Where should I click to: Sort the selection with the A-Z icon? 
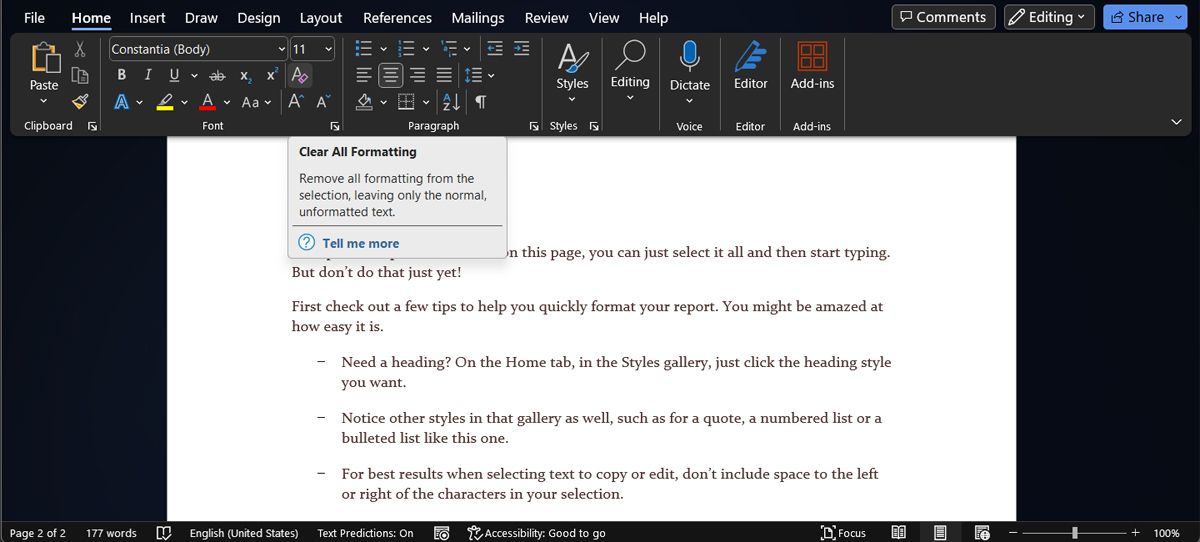point(451,102)
